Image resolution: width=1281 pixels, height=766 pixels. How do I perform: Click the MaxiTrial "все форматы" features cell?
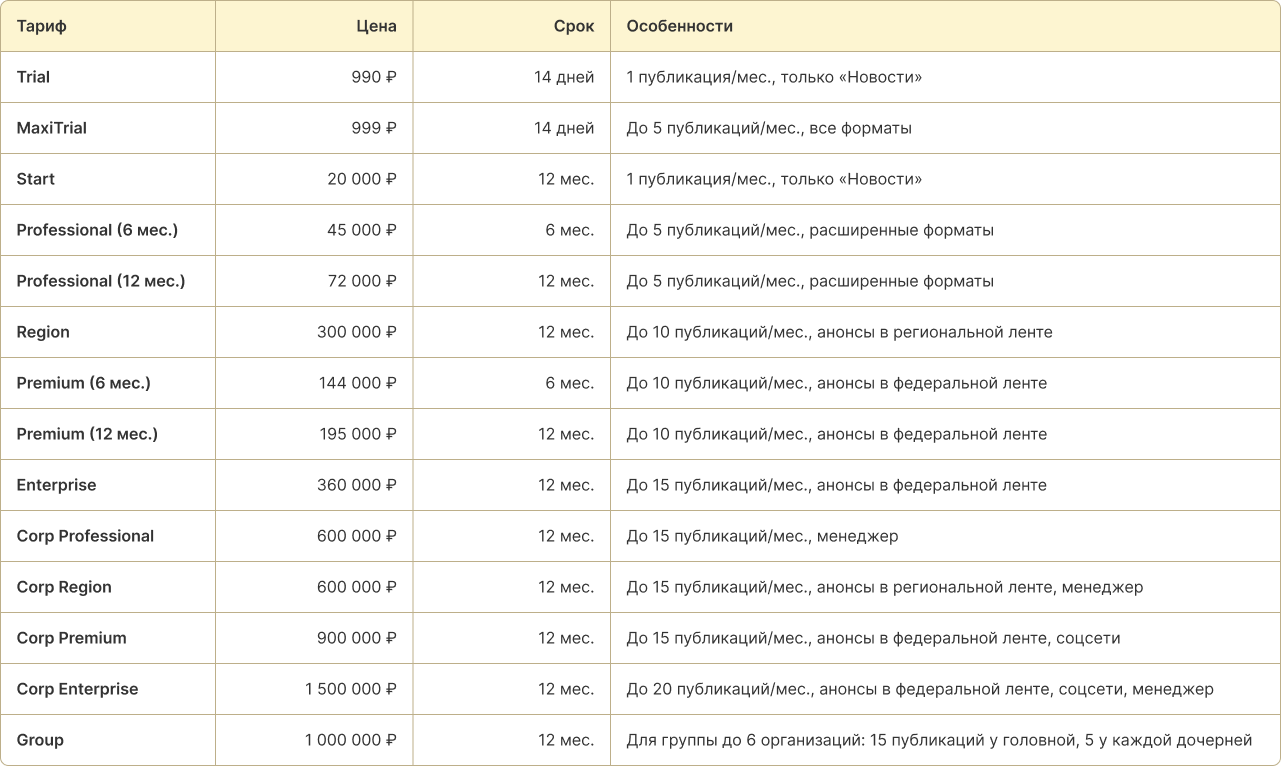pyautogui.click(x=768, y=128)
